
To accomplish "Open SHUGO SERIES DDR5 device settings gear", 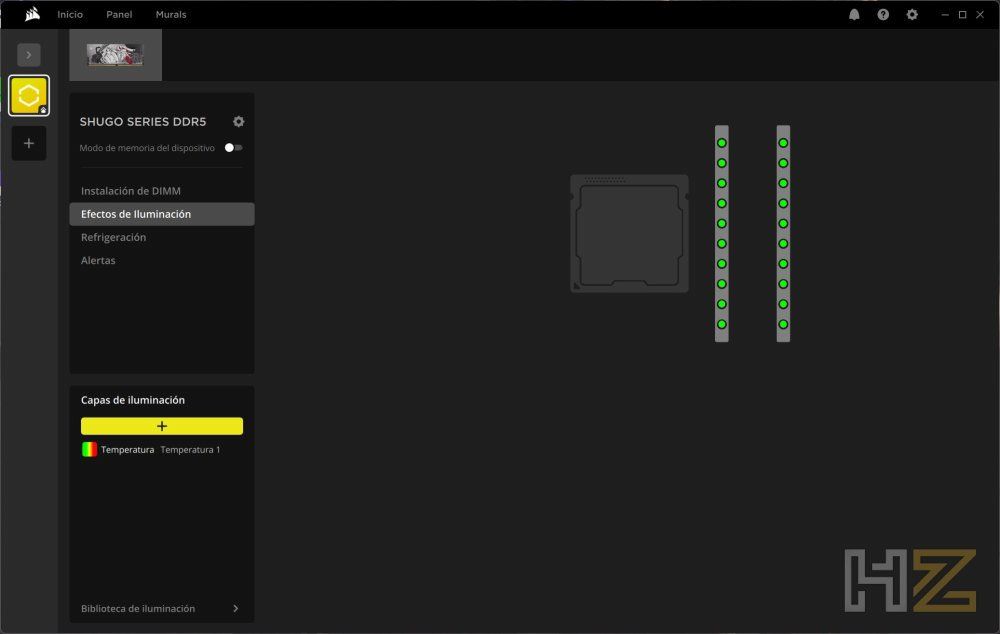I will pyautogui.click(x=239, y=121).
